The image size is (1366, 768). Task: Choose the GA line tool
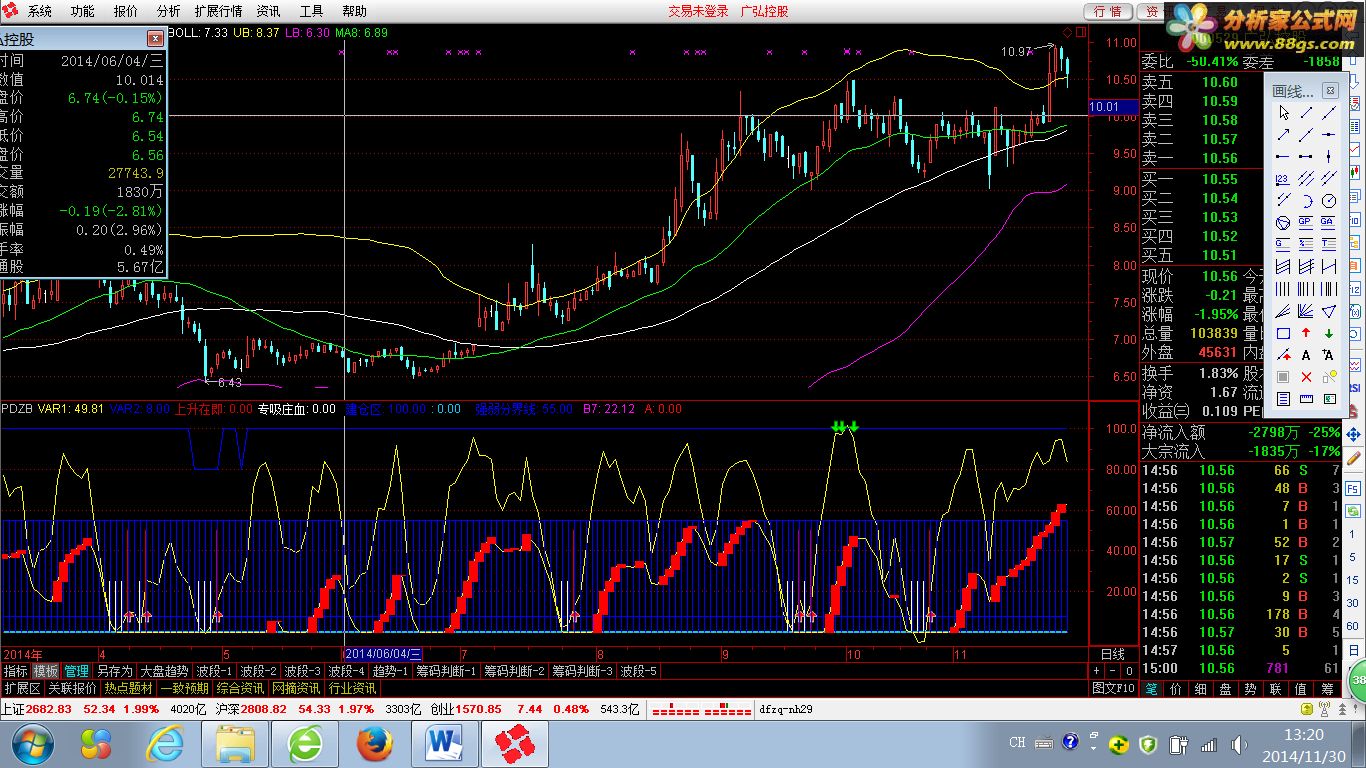click(1329, 222)
